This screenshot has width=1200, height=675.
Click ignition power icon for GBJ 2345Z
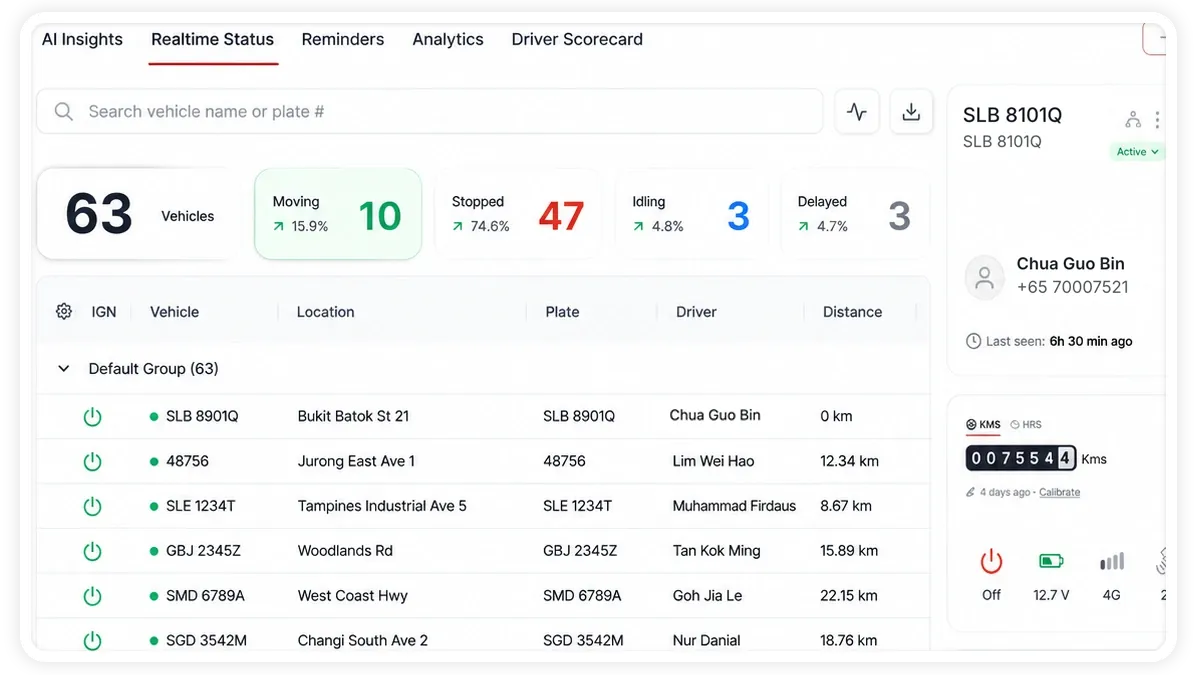coord(92,551)
